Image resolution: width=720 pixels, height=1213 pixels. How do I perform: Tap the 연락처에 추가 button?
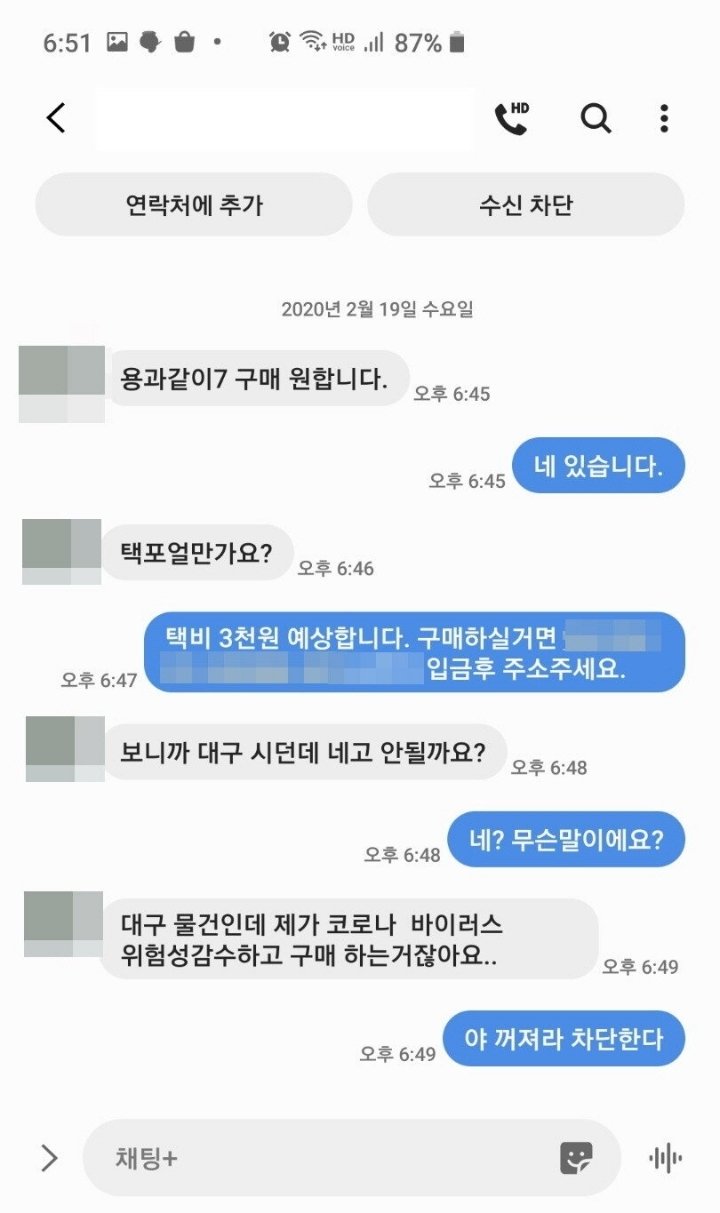194,205
